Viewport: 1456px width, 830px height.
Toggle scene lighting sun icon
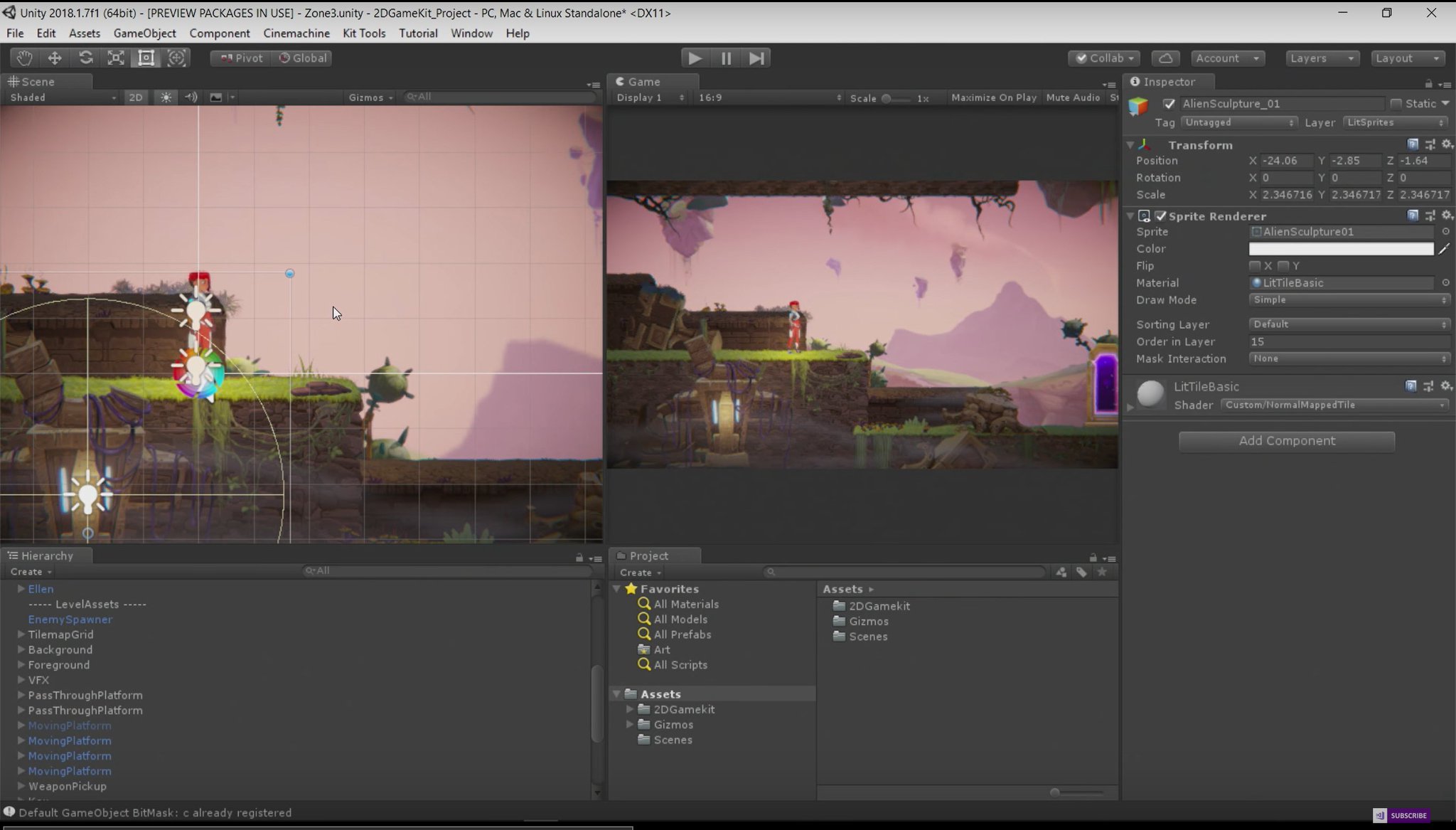point(166,97)
